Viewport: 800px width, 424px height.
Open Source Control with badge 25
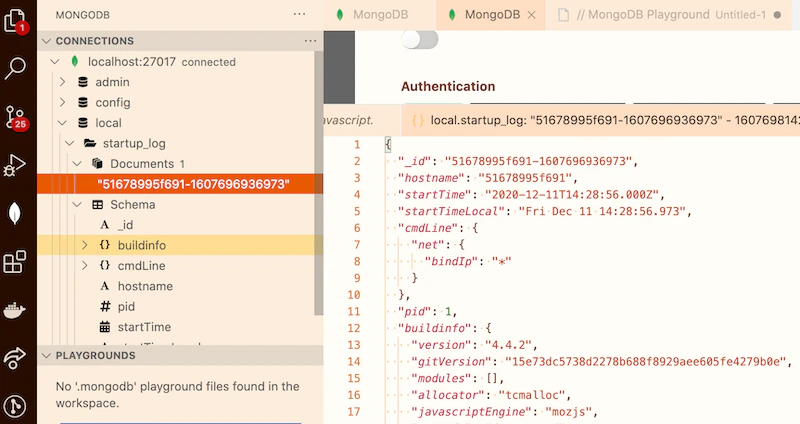point(15,117)
